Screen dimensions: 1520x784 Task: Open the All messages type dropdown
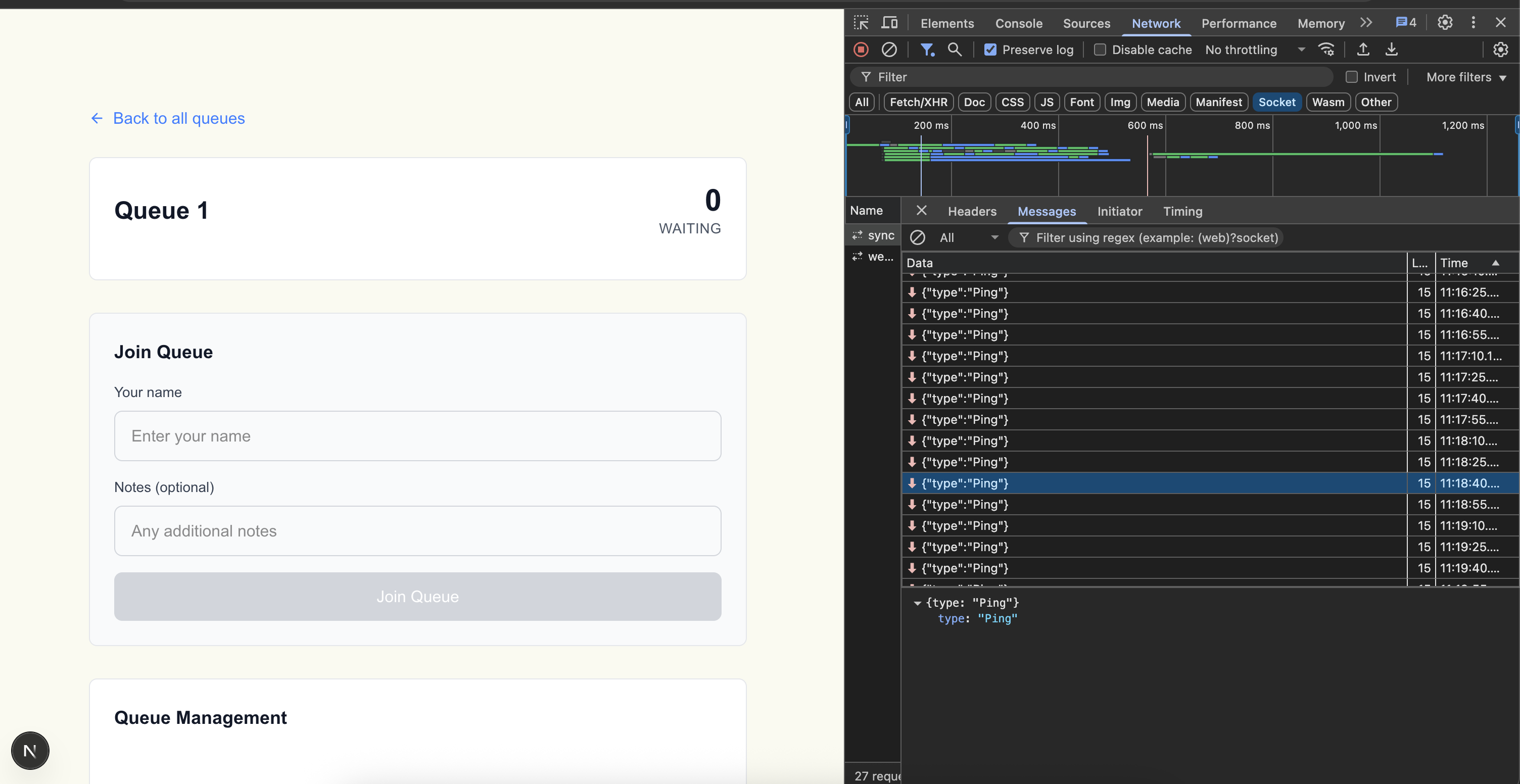pos(969,238)
